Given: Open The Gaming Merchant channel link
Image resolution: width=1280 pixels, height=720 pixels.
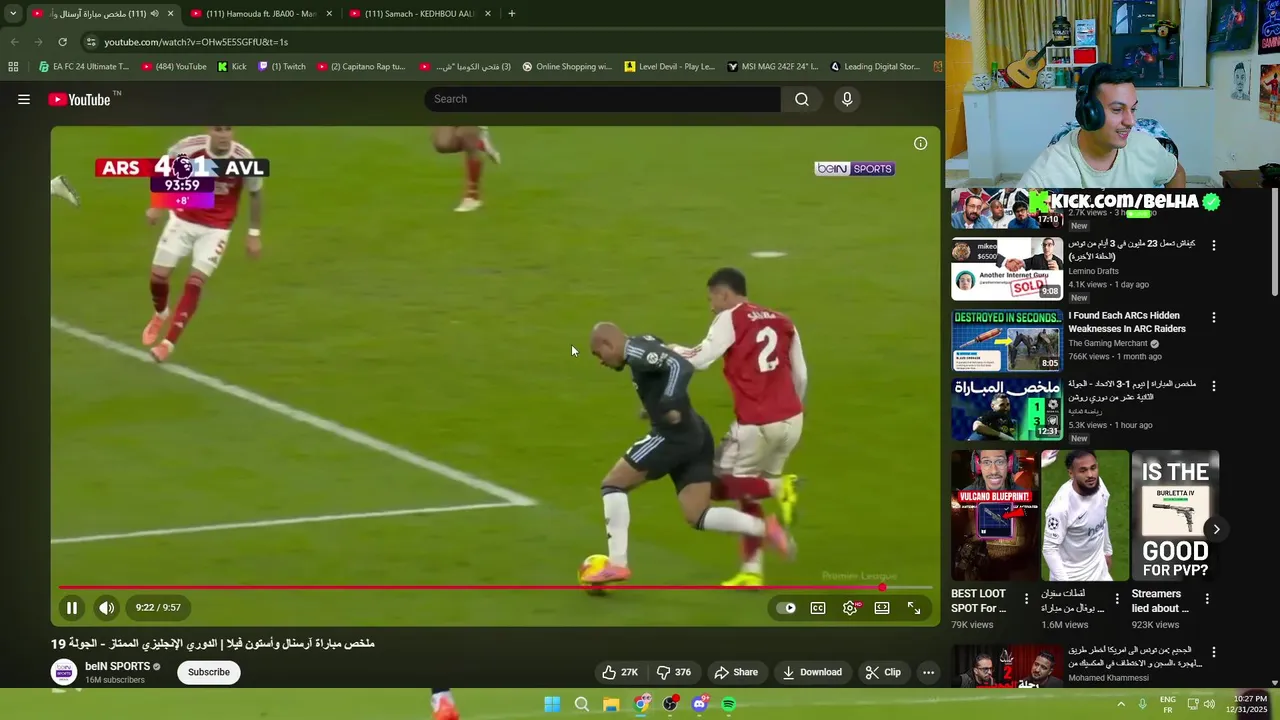Looking at the screenshot, I should tap(1109, 343).
